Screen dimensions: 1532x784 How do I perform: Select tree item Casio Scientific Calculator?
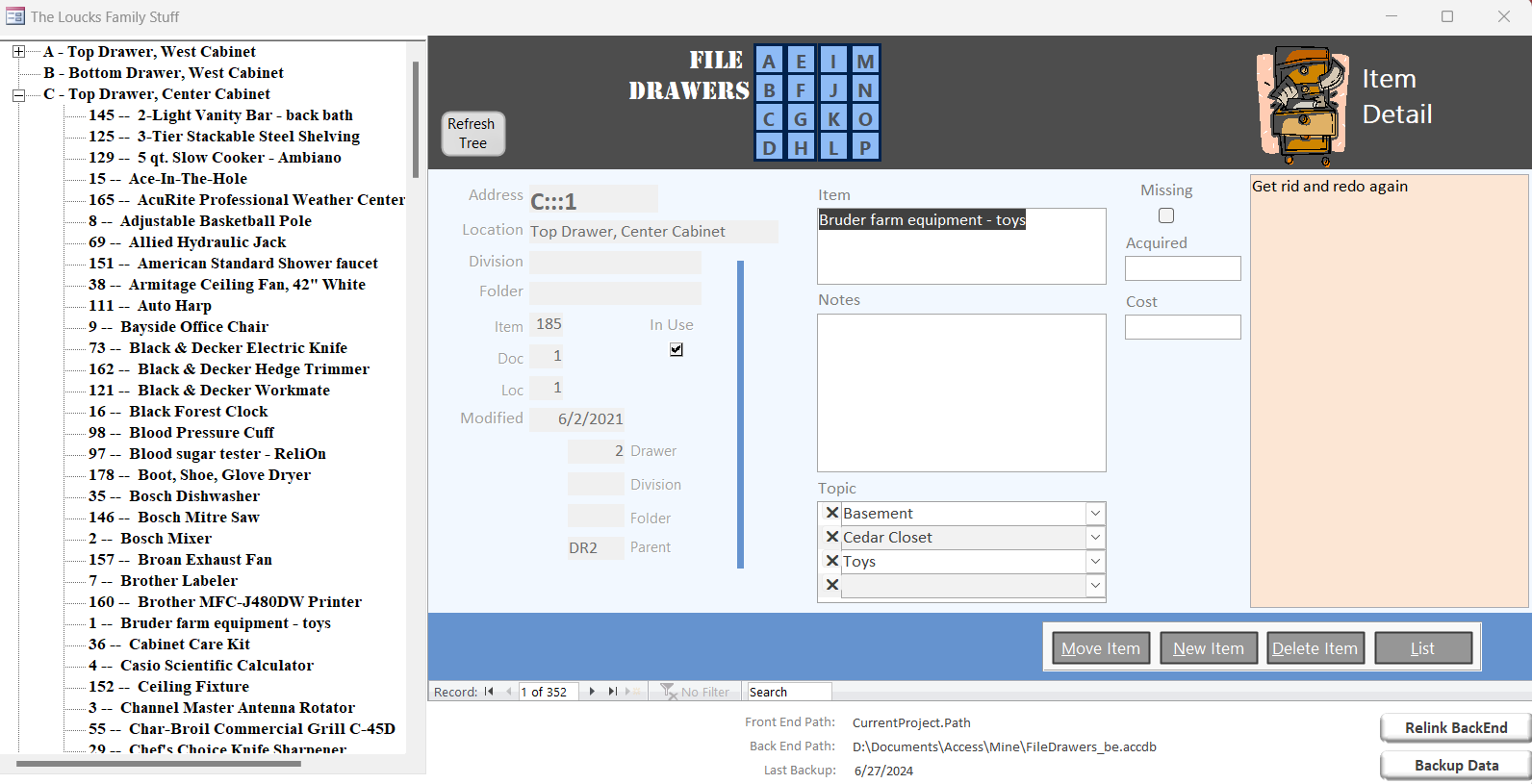[200, 666]
